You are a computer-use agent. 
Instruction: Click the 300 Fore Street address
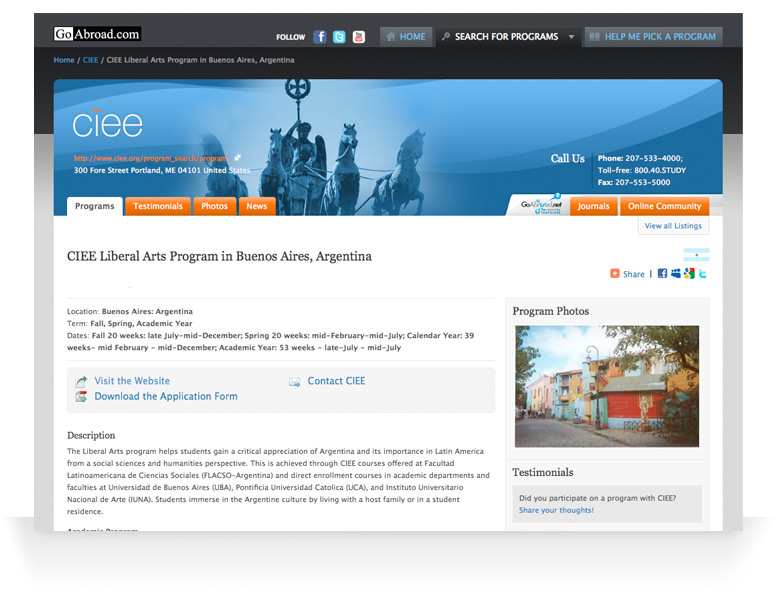pos(162,170)
